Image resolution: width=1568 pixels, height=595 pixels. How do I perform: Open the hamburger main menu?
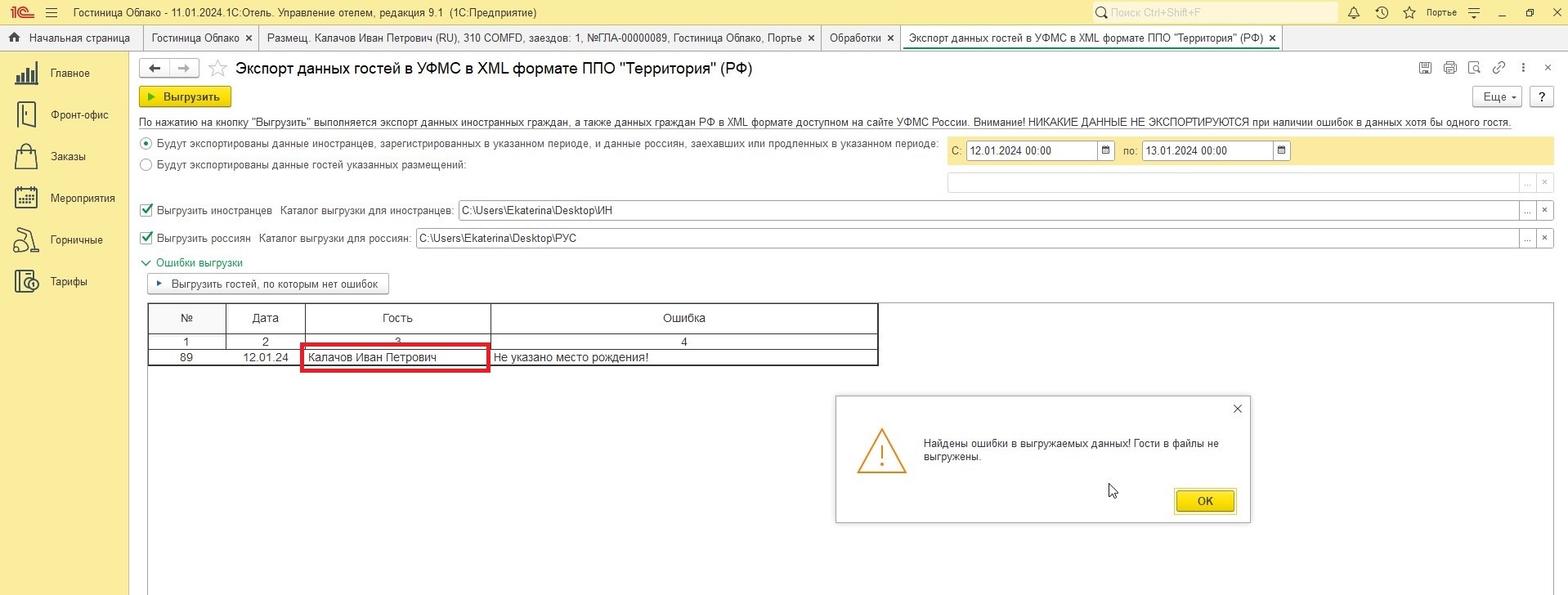(52, 13)
